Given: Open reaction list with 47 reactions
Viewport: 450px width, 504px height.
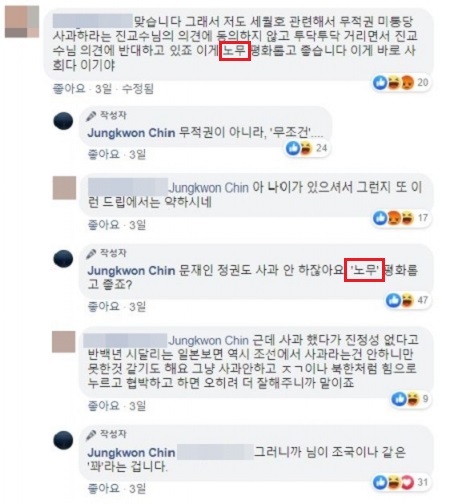Looking at the screenshot, I should click(407, 300).
